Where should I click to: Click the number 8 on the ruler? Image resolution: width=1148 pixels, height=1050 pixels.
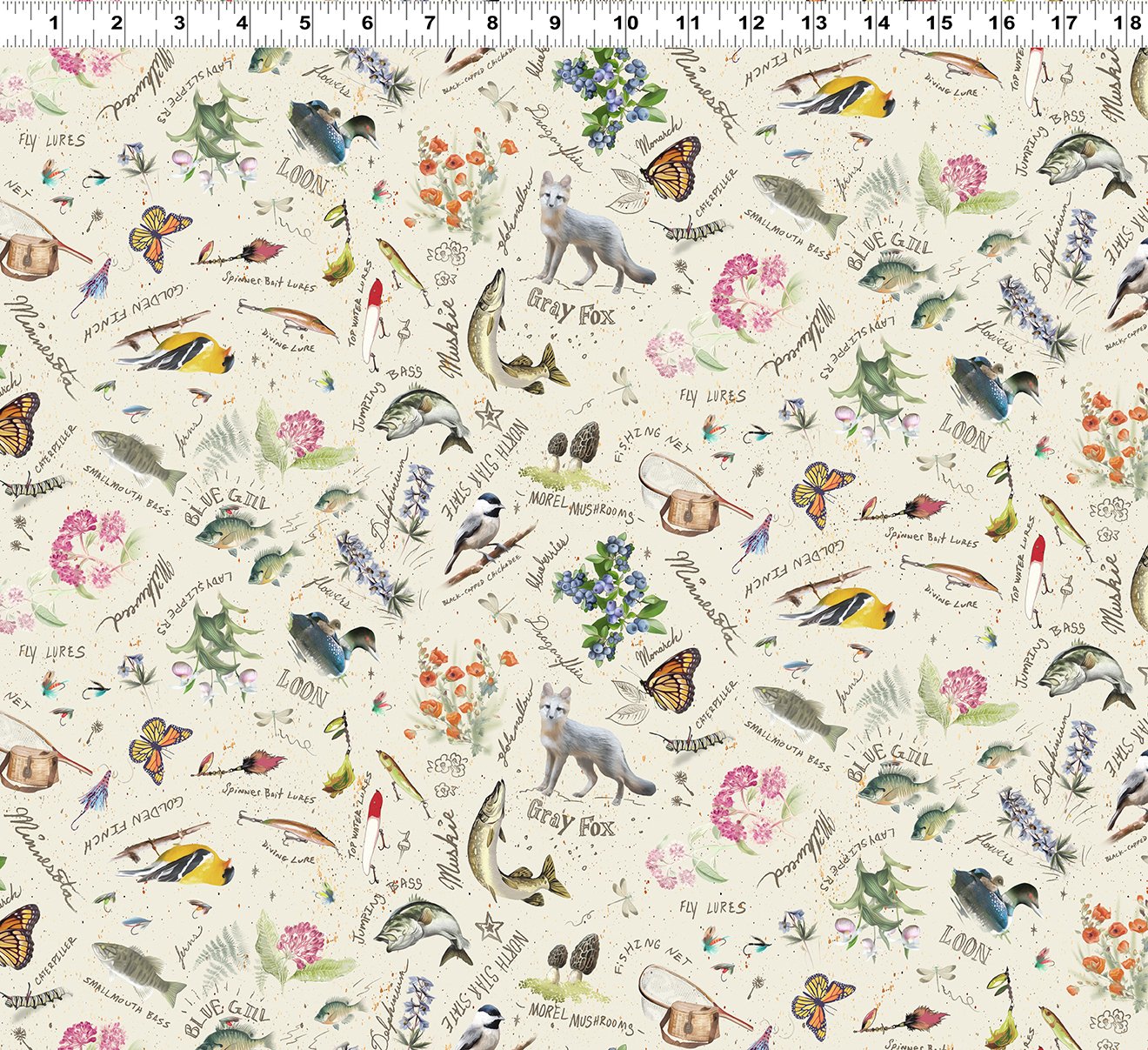pyautogui.click(x=492, y=23)
